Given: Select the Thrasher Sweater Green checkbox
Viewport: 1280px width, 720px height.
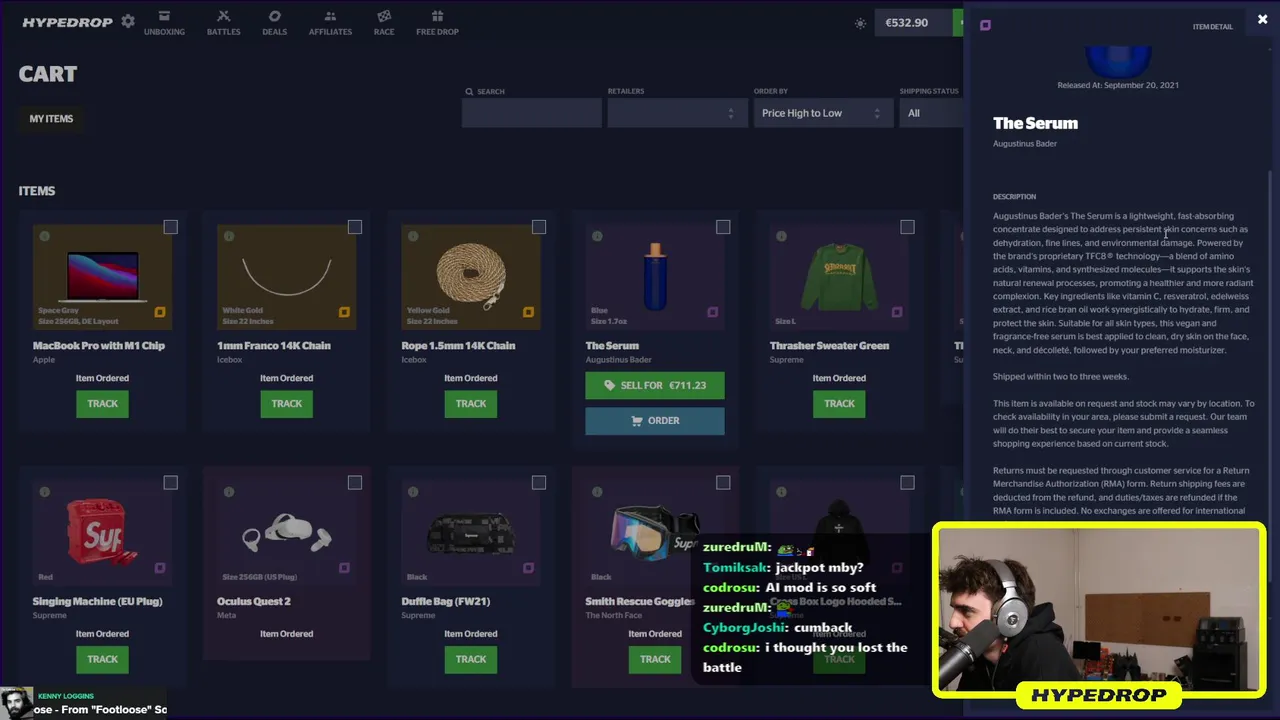Looking at the screenshot, I should tap(907, 227).
